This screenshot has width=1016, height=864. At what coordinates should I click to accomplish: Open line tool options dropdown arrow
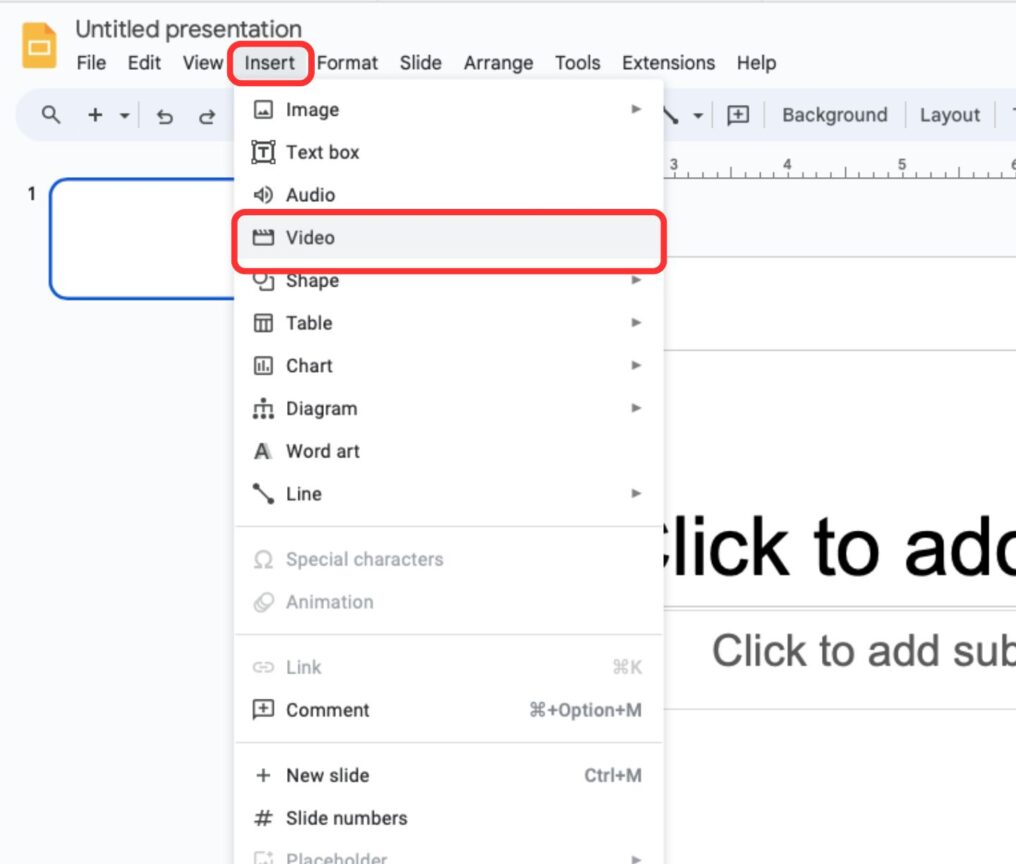(x=698, y=116)
